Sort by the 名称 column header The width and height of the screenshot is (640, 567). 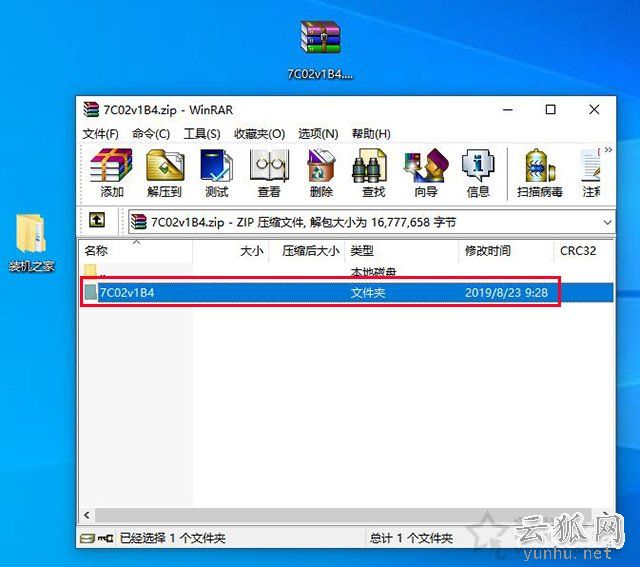tap(135, 251)
